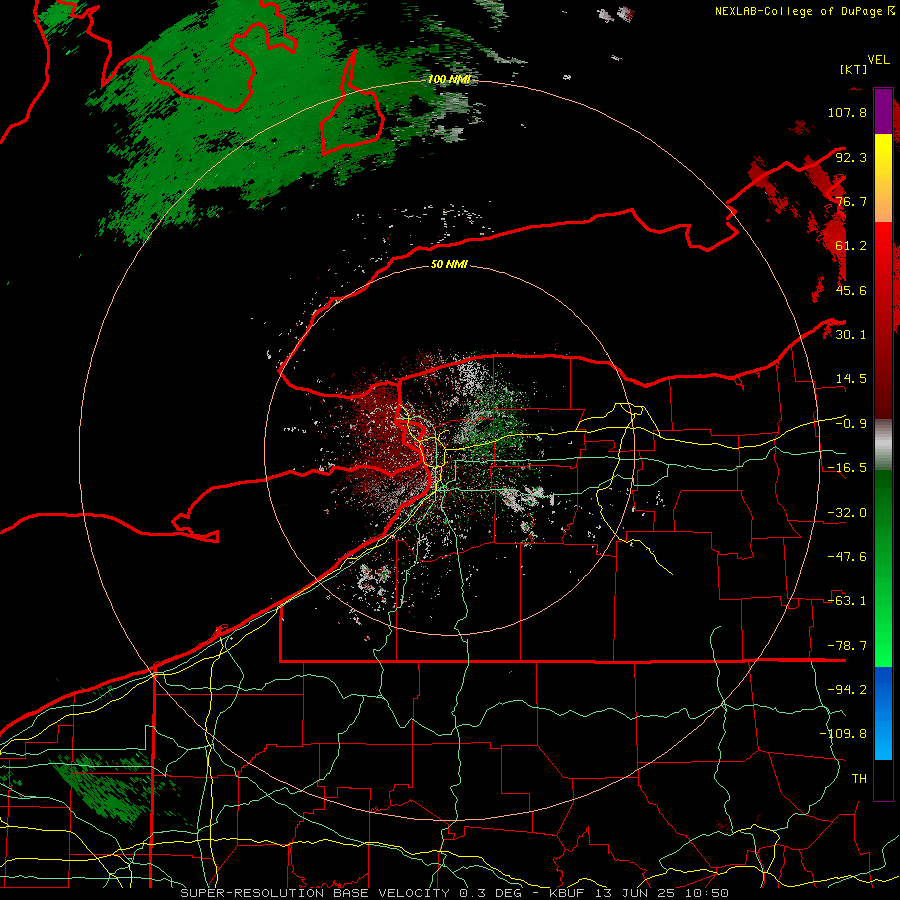Click the -16.5 legend value
This screenshot has height=900, width=900.
tap(847, 468)
